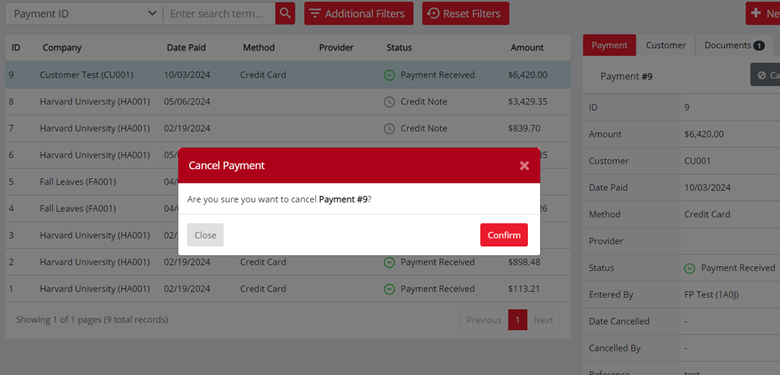Click the Credit Card method in row 9
This screenshot has height=375, width=780.
[263, 75]
